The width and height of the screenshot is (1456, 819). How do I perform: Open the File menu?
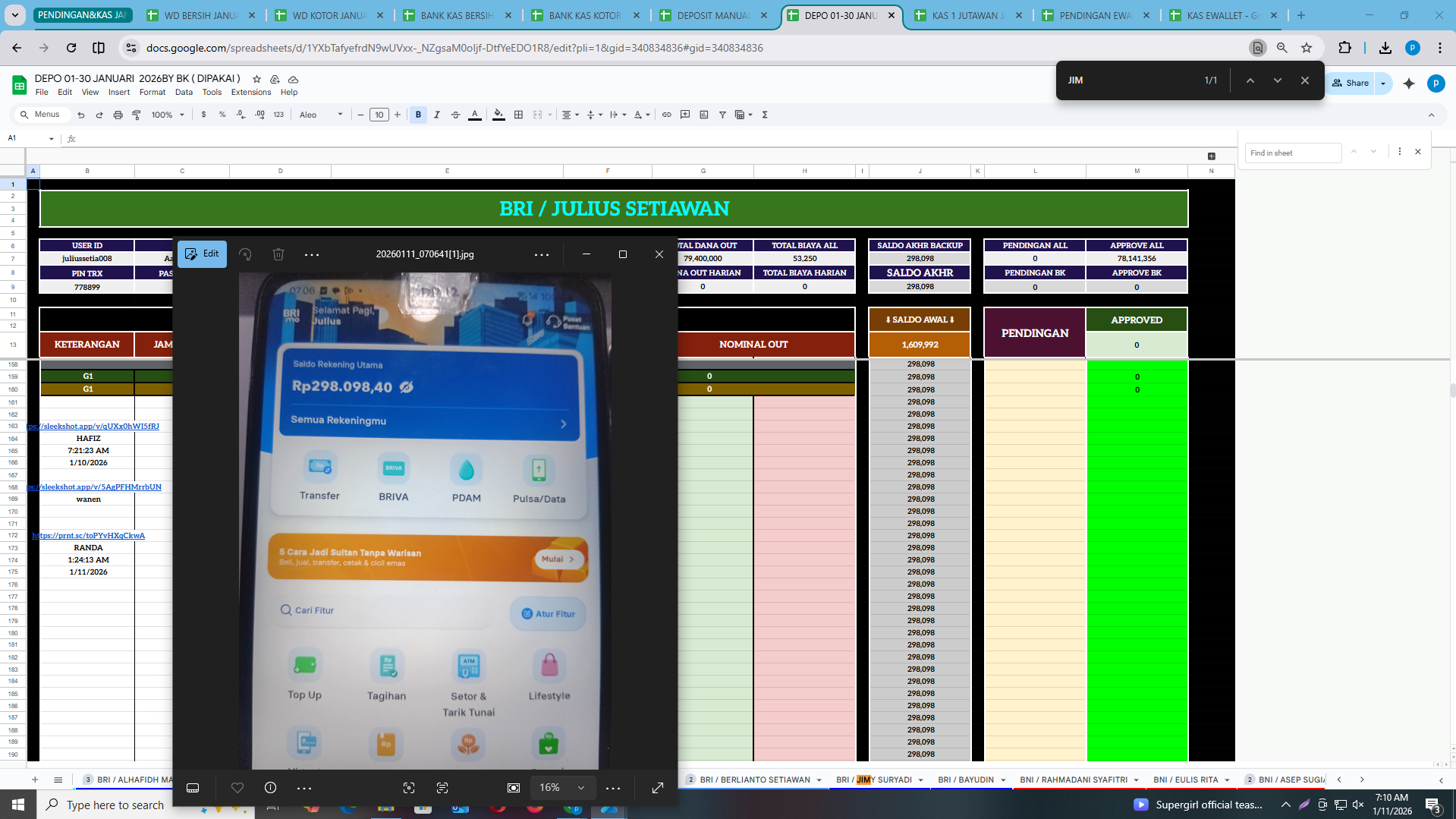[42, 92]
